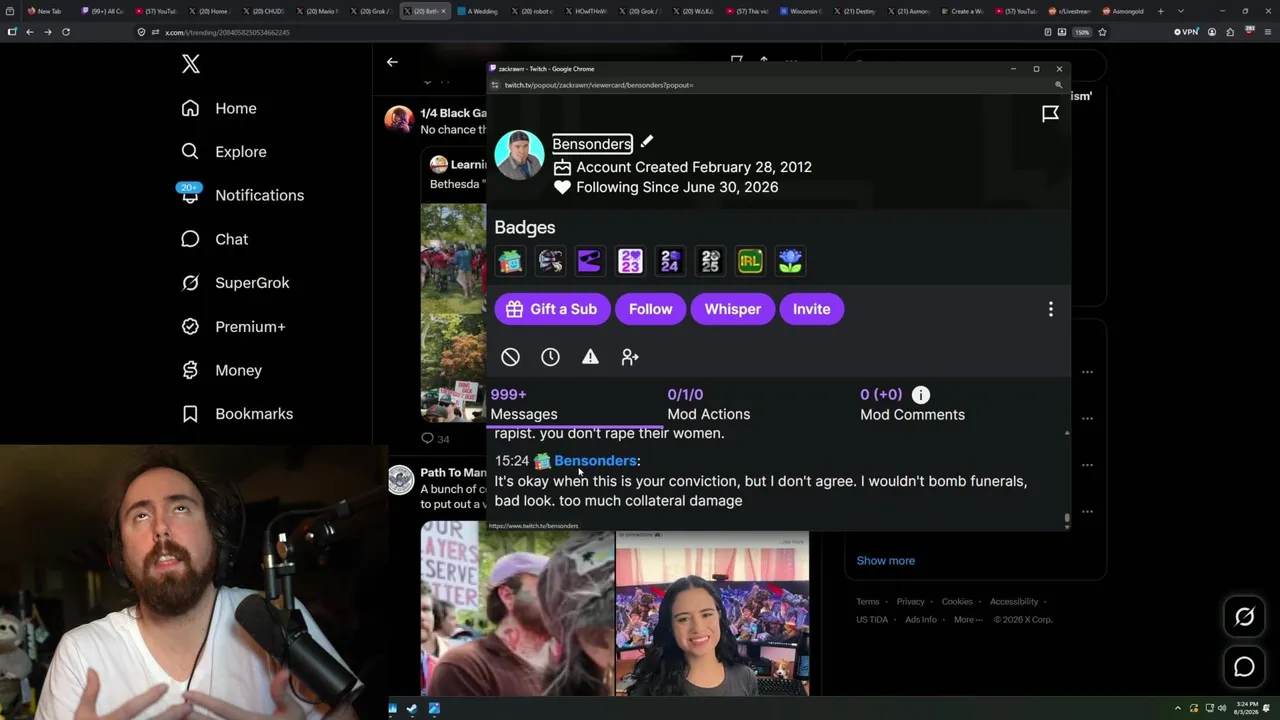Click the zoom magnifier in Twitch popout address bar
The height and width of the screenshot is (720, 1280).
coord(1058,85)
